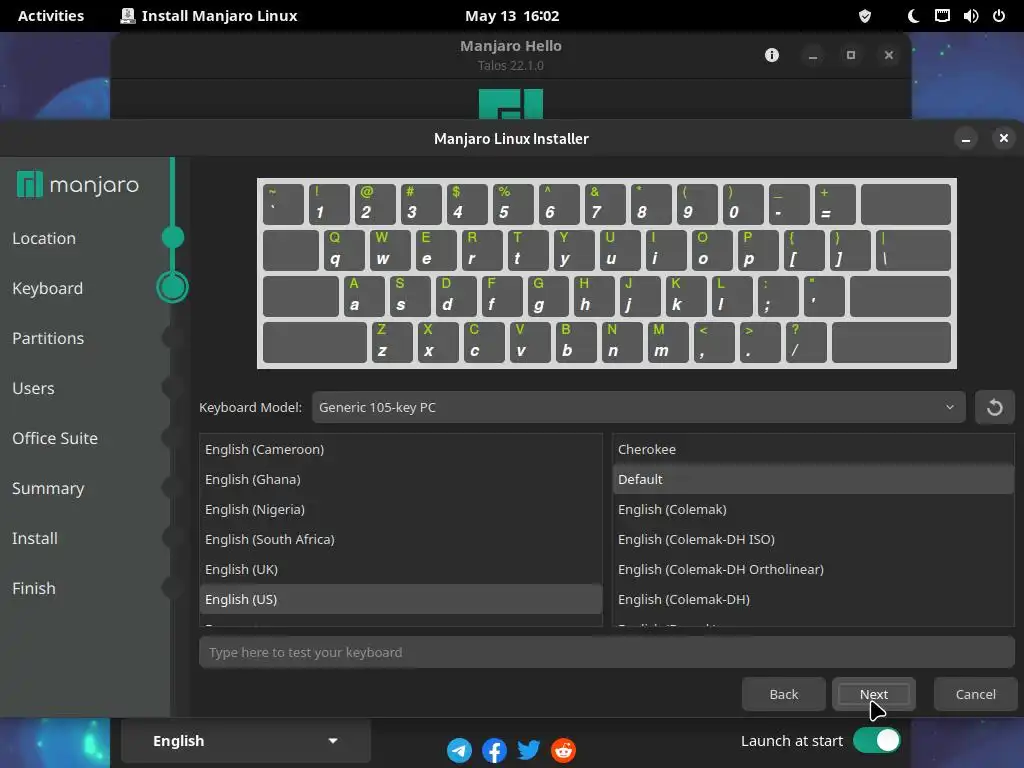Click the Next button
This screenshot has height=768, width=1024.
pos(874,694)
